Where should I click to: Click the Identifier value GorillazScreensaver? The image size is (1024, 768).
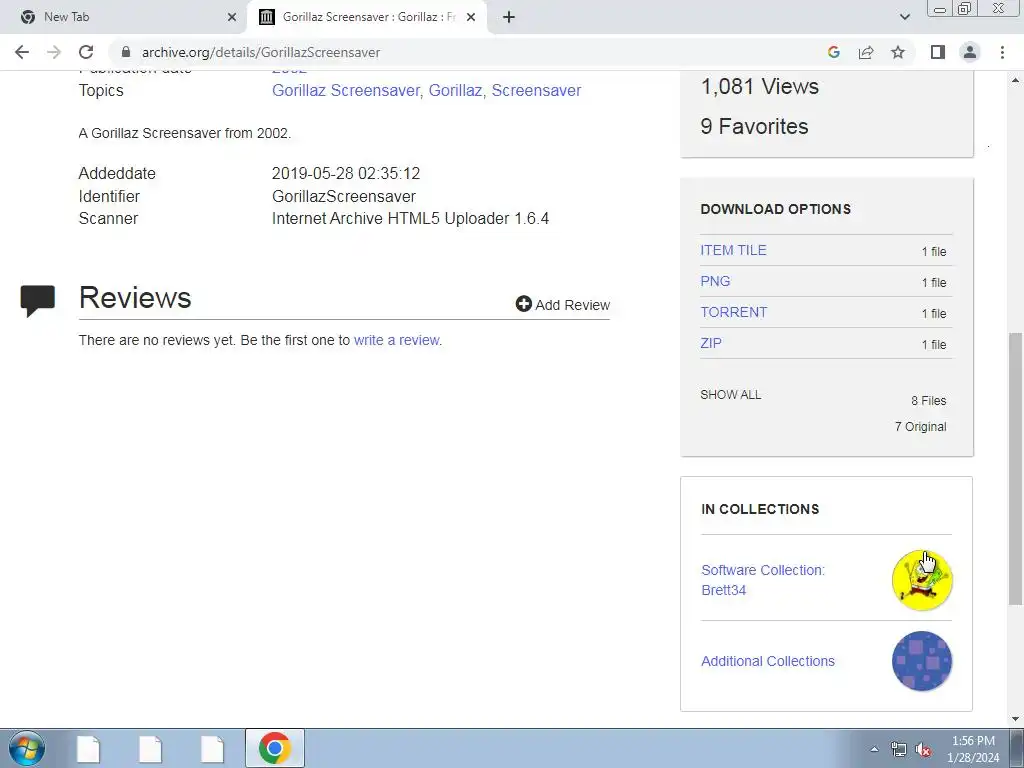pos(344,196)
